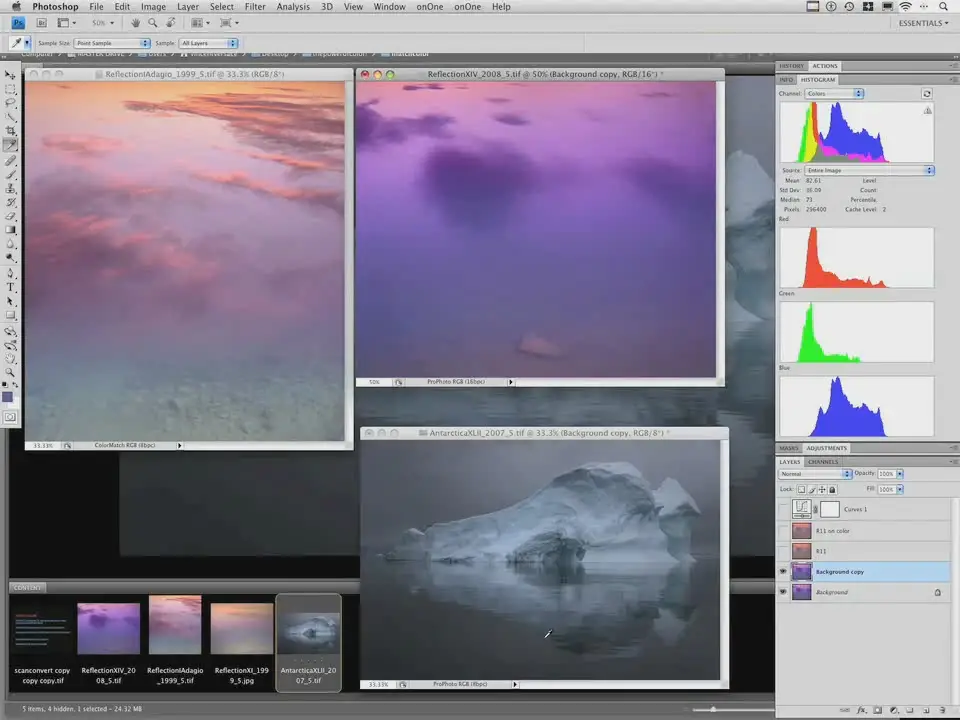Select the Zoom tool in the toolbox
The image size is (960, 720).
tap(10, 372)
